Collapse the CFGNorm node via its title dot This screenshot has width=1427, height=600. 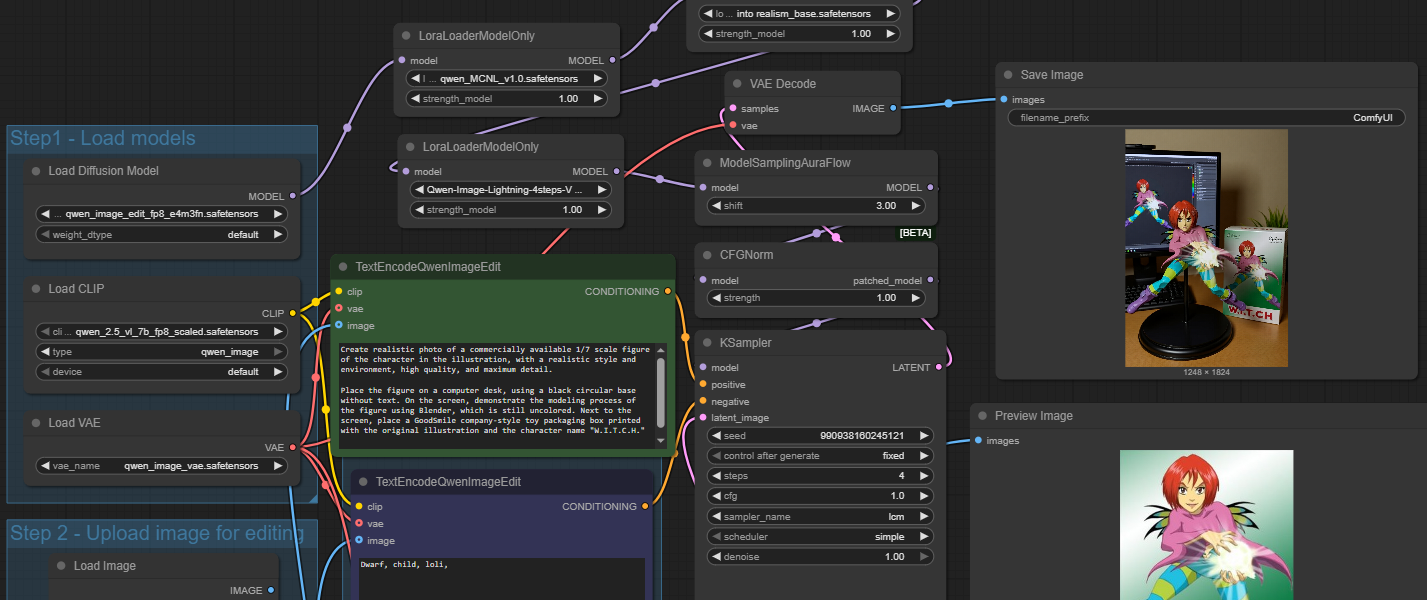point(707,255)
